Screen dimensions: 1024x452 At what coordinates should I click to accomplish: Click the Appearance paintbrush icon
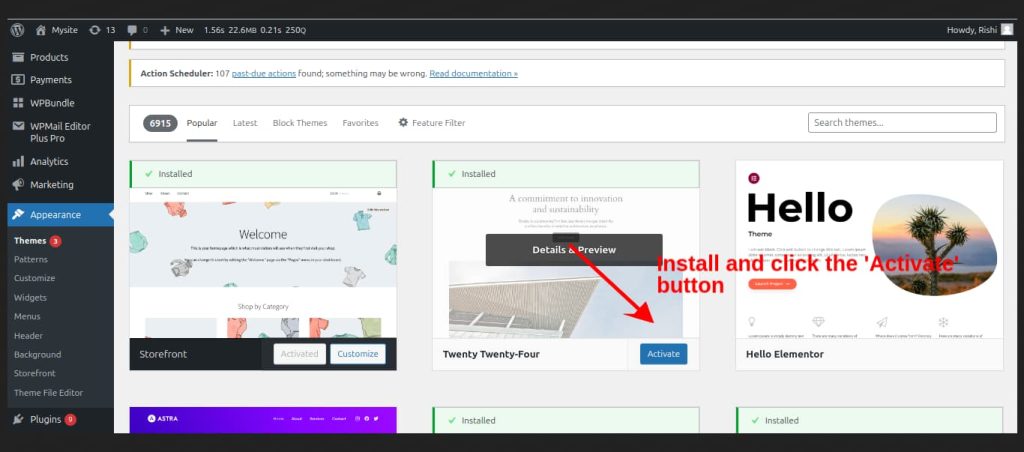pos(18,215)
